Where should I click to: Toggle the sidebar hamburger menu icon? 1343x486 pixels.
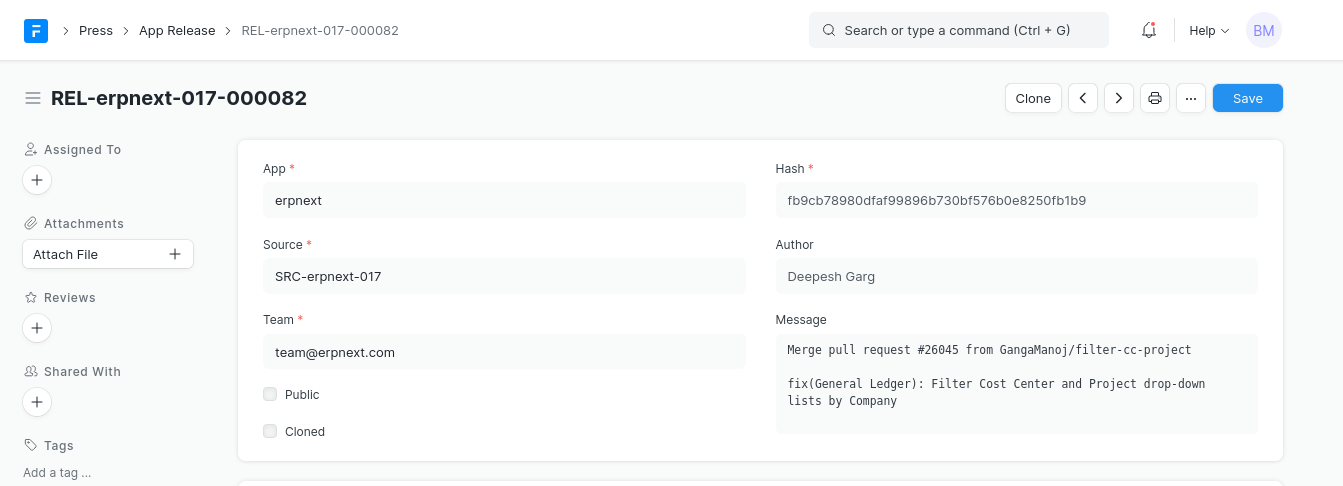click(x=33, y=98)
